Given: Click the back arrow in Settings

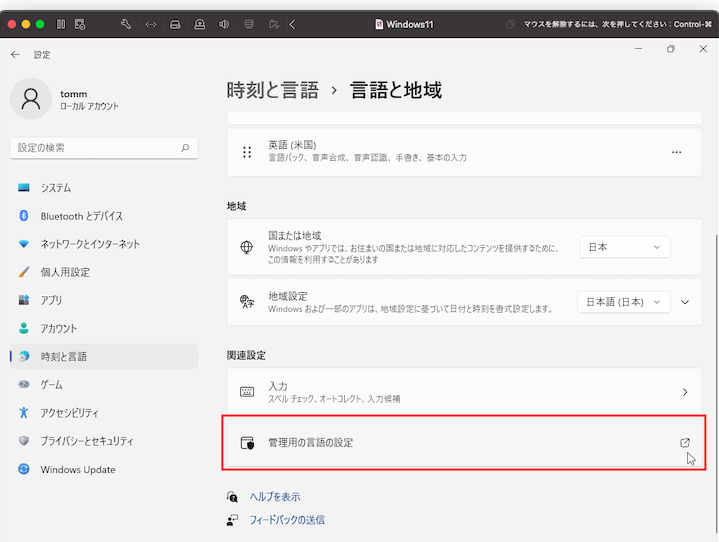Looking at the screenshot, I should pos(15,55).
